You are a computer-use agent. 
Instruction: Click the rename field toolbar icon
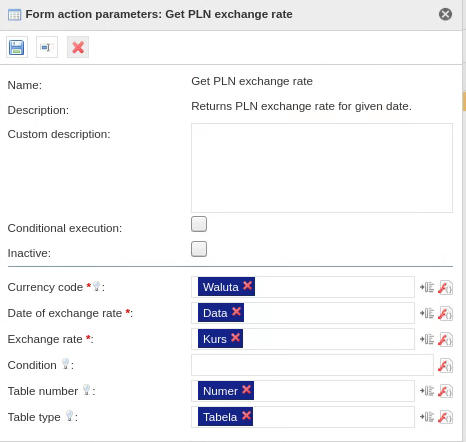coord(47,47)
